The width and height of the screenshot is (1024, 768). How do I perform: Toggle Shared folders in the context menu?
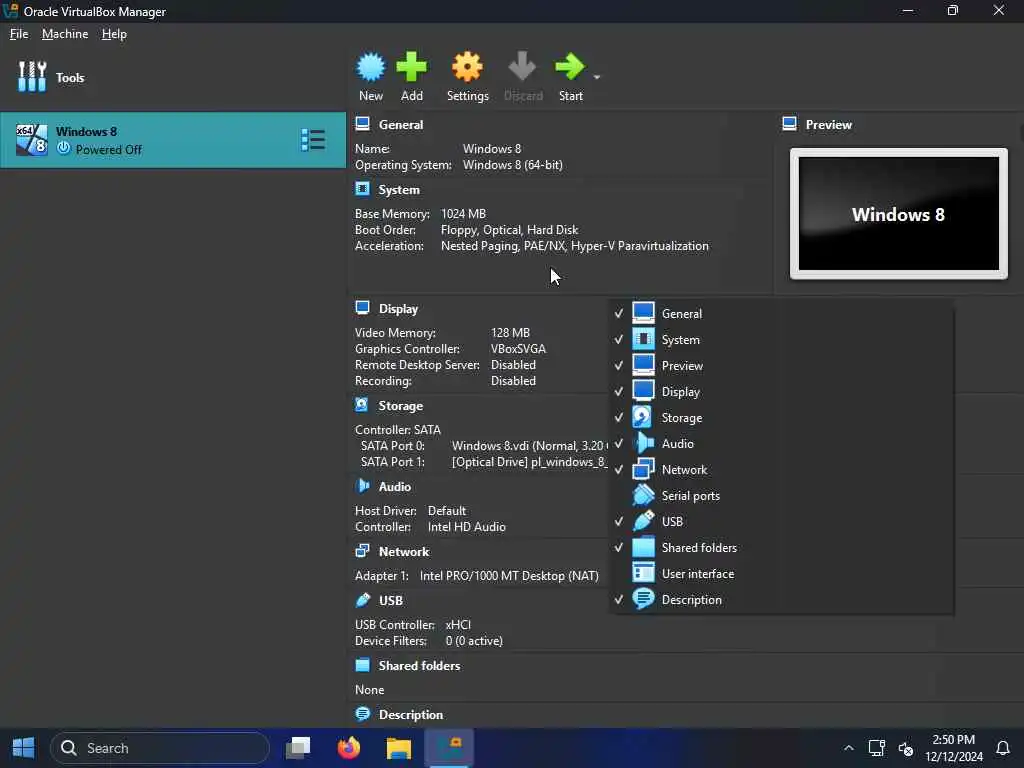pos(781,548)
